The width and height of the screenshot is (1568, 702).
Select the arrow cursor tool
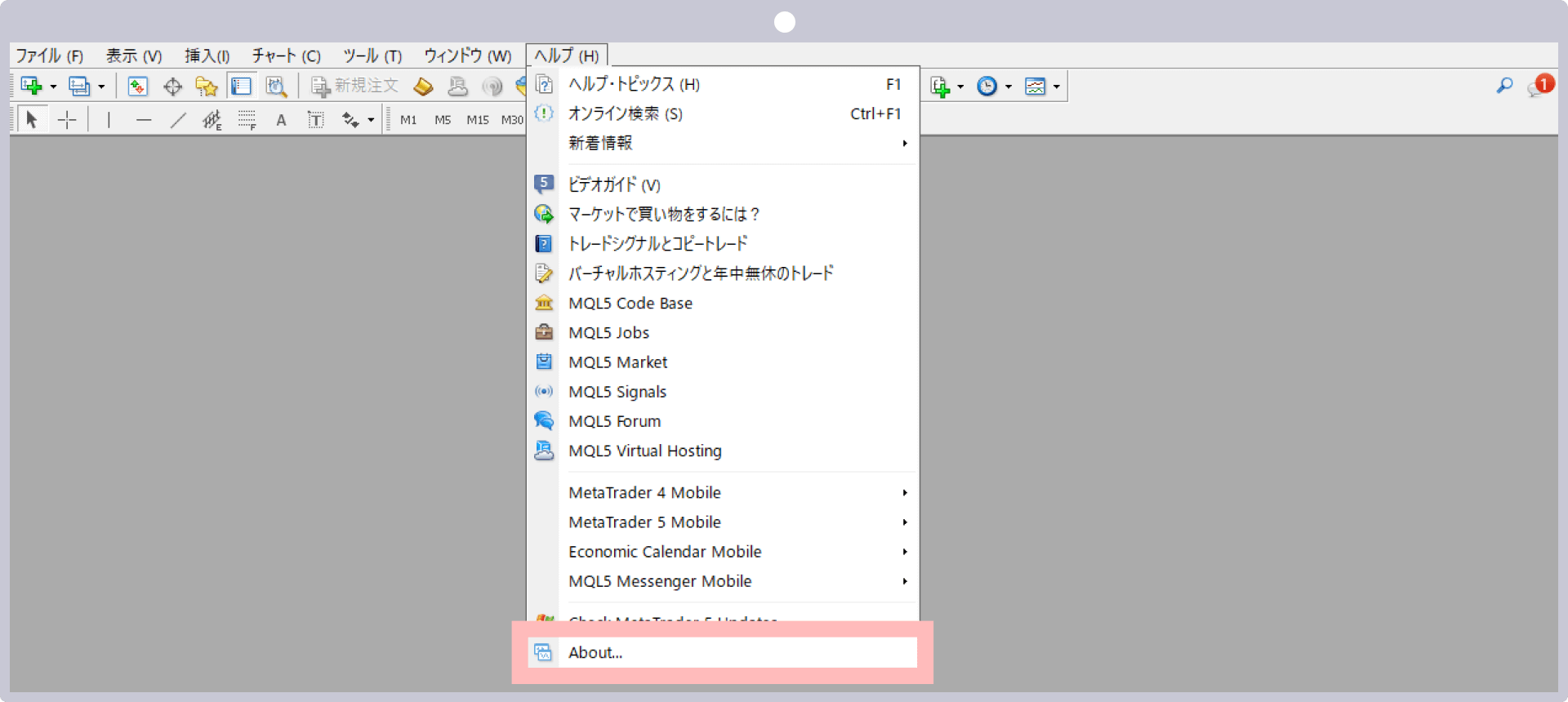pyautogui.click(x=31, y=120)
